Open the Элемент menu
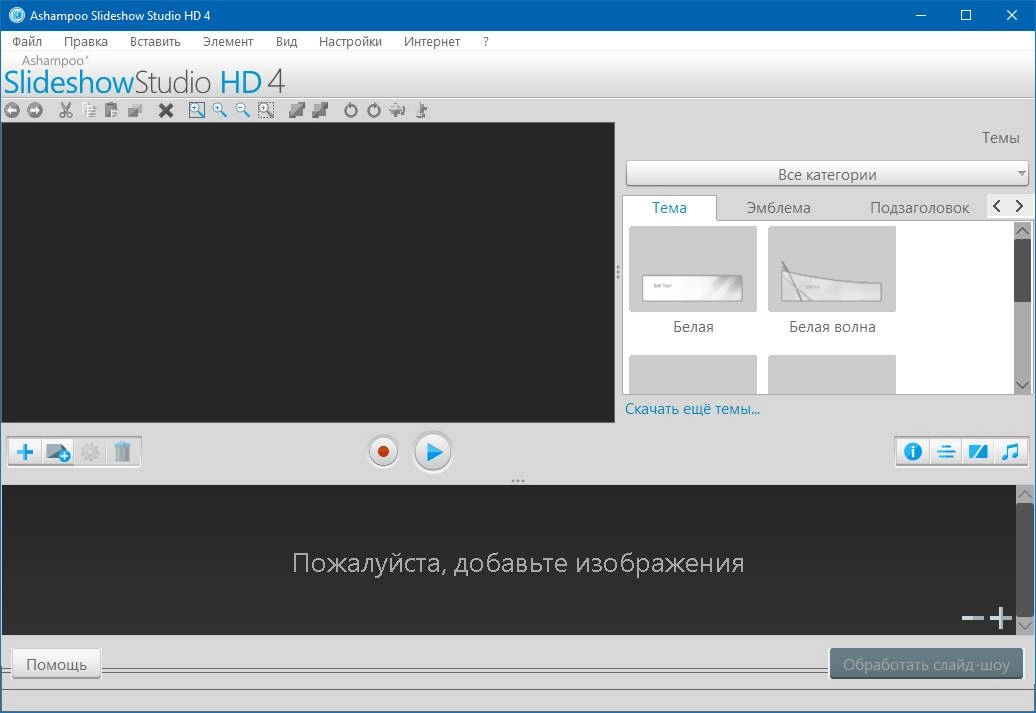Screen dimensions: 1036x713 [228, 41]
